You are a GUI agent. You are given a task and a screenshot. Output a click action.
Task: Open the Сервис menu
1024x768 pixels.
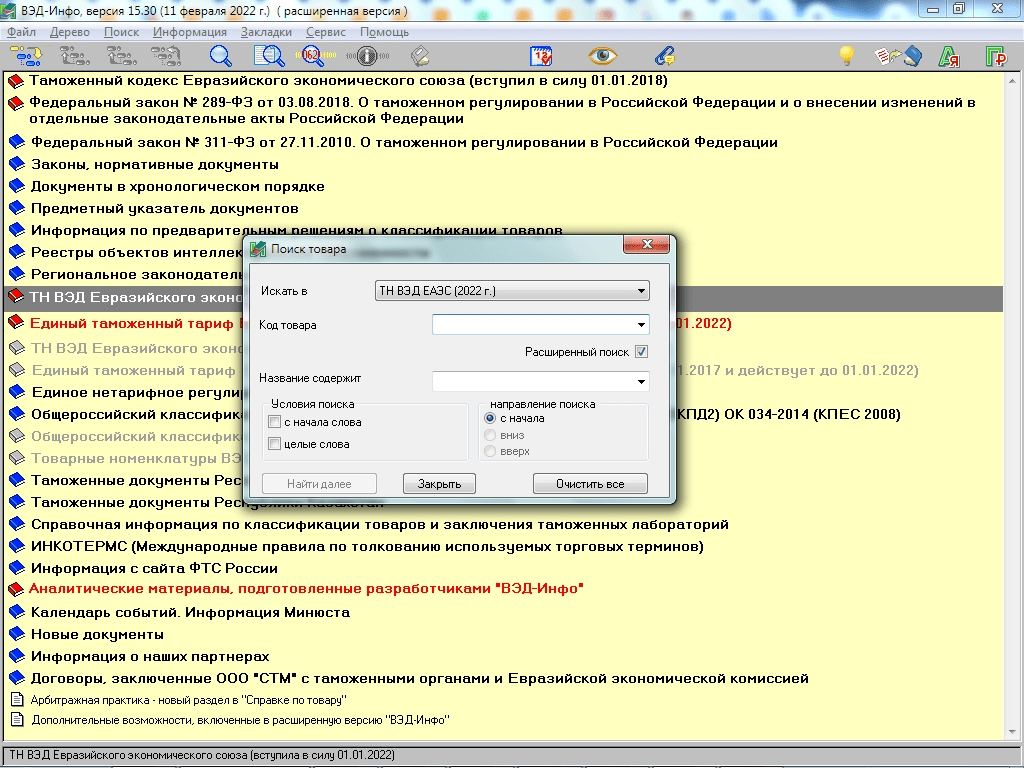tap(326, 32)
